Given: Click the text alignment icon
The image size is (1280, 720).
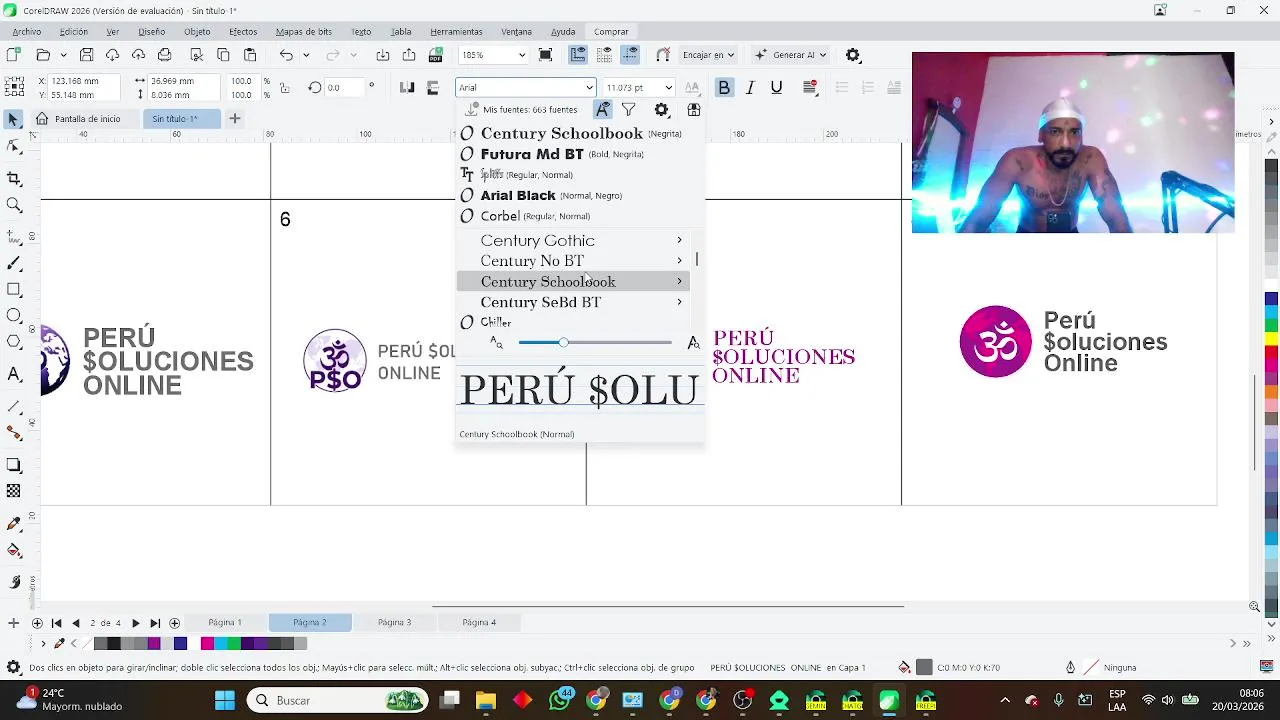Looking at the screenshot, I should click(810, 88).
